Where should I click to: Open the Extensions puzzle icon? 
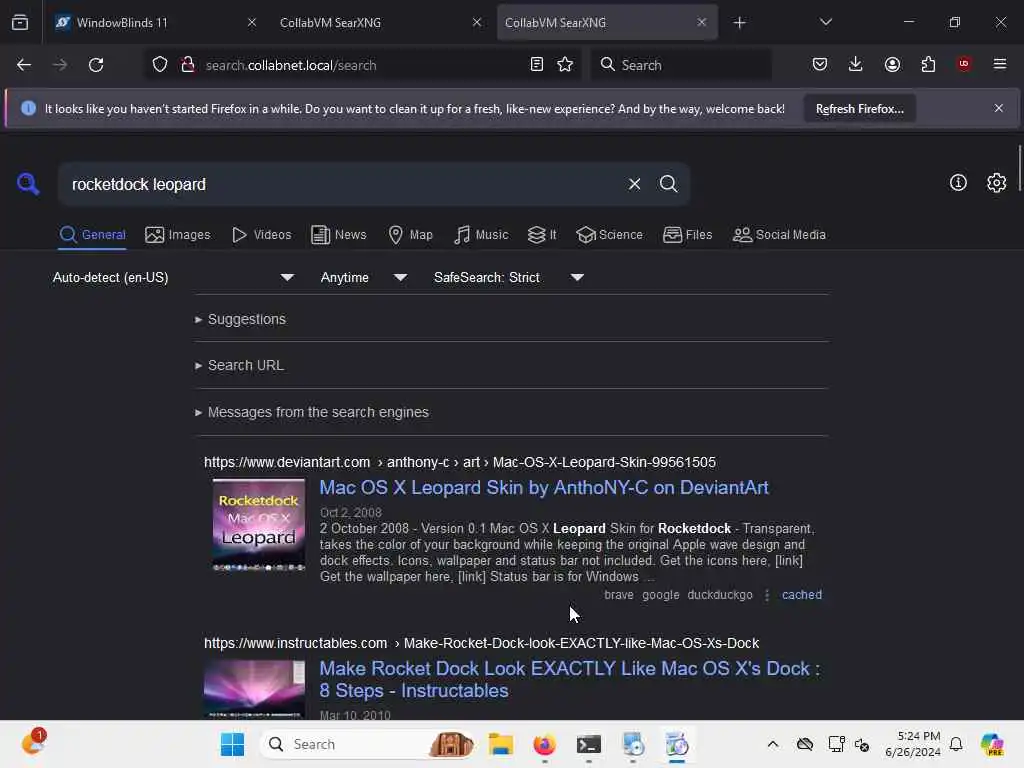tap(928, 64)
